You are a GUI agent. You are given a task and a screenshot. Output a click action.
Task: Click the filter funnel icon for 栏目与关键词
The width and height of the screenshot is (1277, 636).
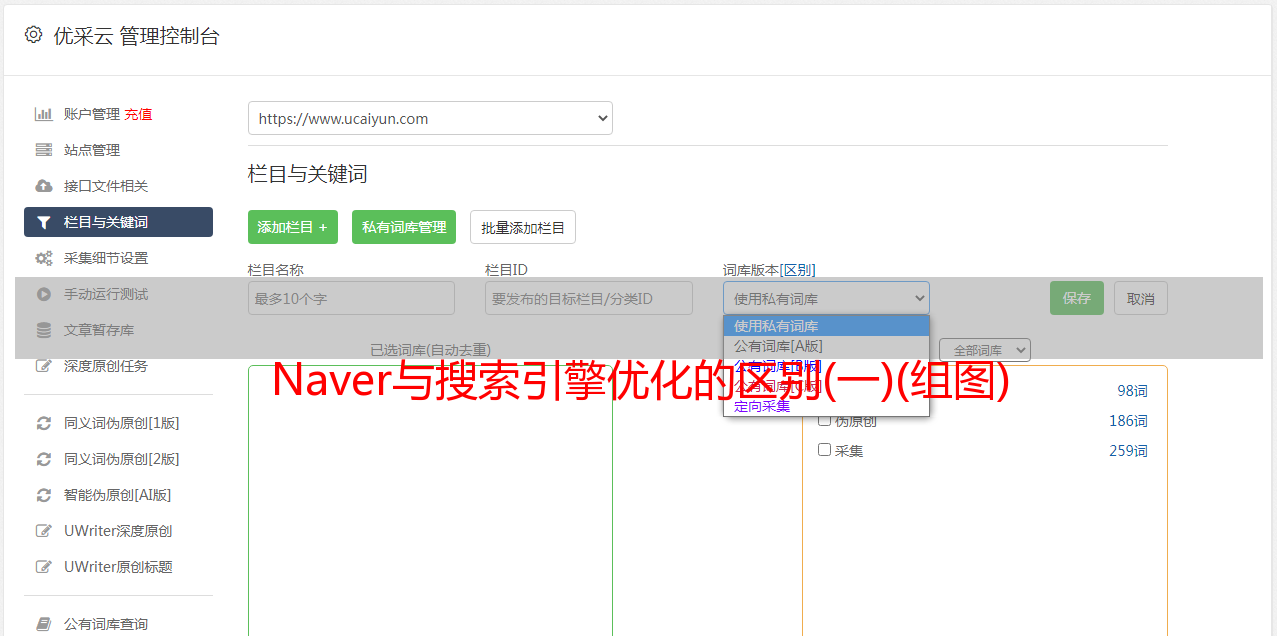coord(43,222)
